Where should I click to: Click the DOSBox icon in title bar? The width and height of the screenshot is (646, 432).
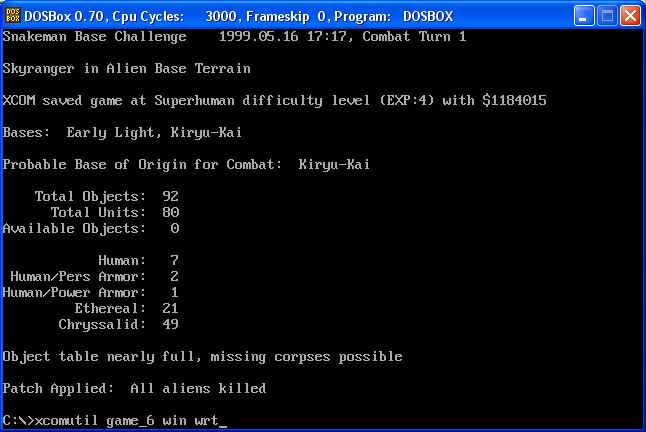click(12, 16)
